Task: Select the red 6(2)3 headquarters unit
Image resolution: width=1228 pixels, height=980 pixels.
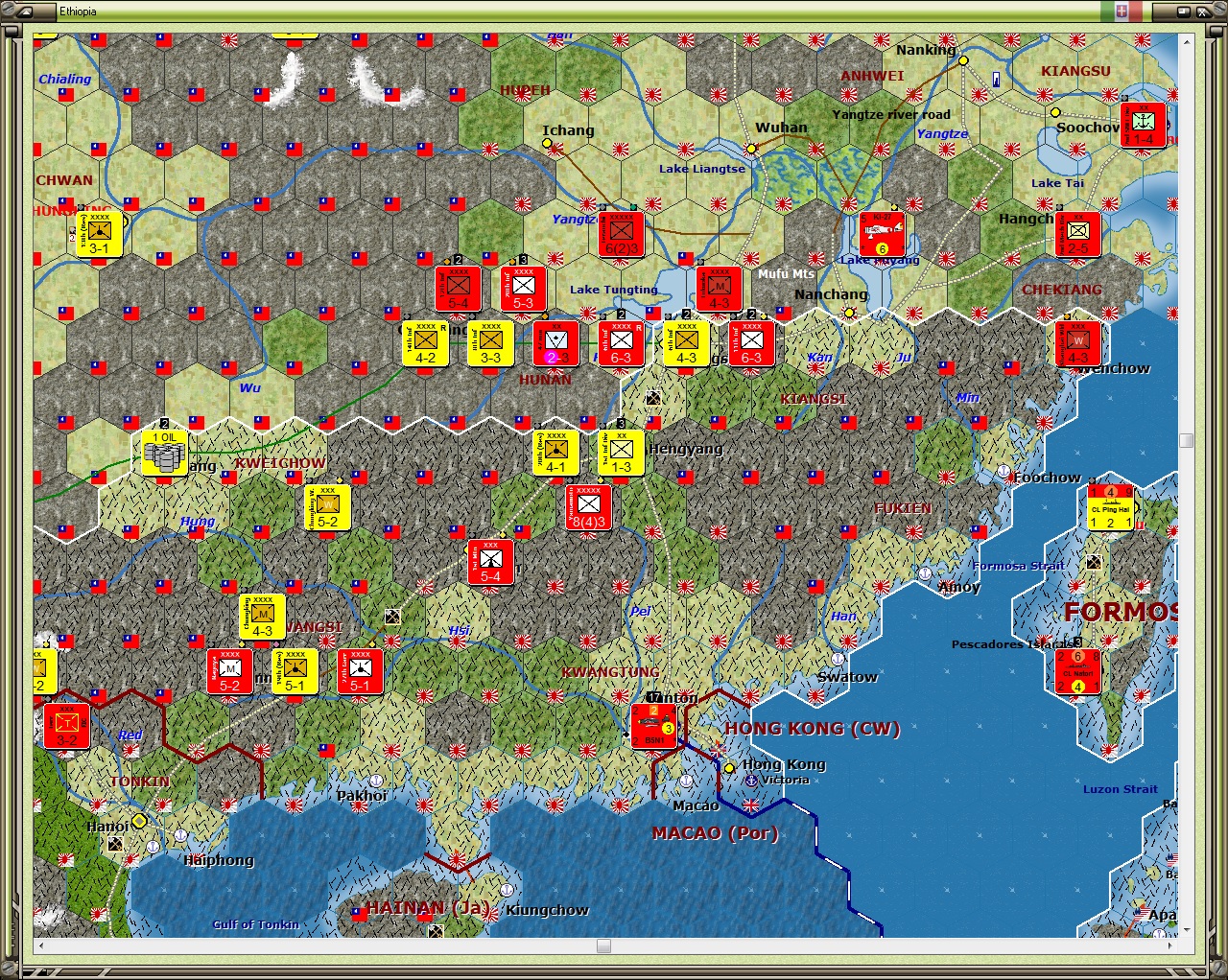Action: pyautogui.click(x=621, y=234)
